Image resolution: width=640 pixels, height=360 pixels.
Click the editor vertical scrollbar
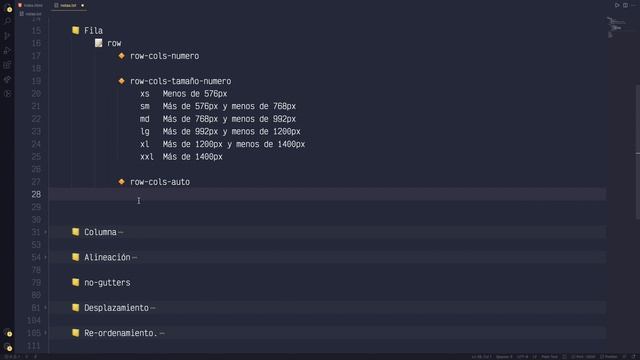(638, 151)
